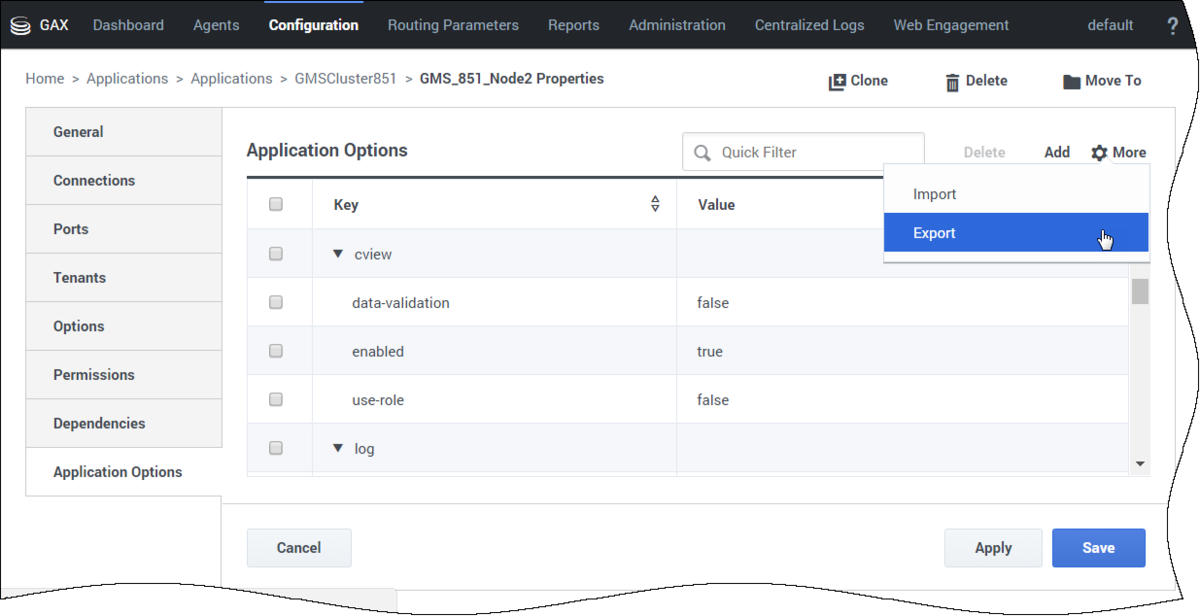Sort by Key column arrows icon

(x=655, y=204)
